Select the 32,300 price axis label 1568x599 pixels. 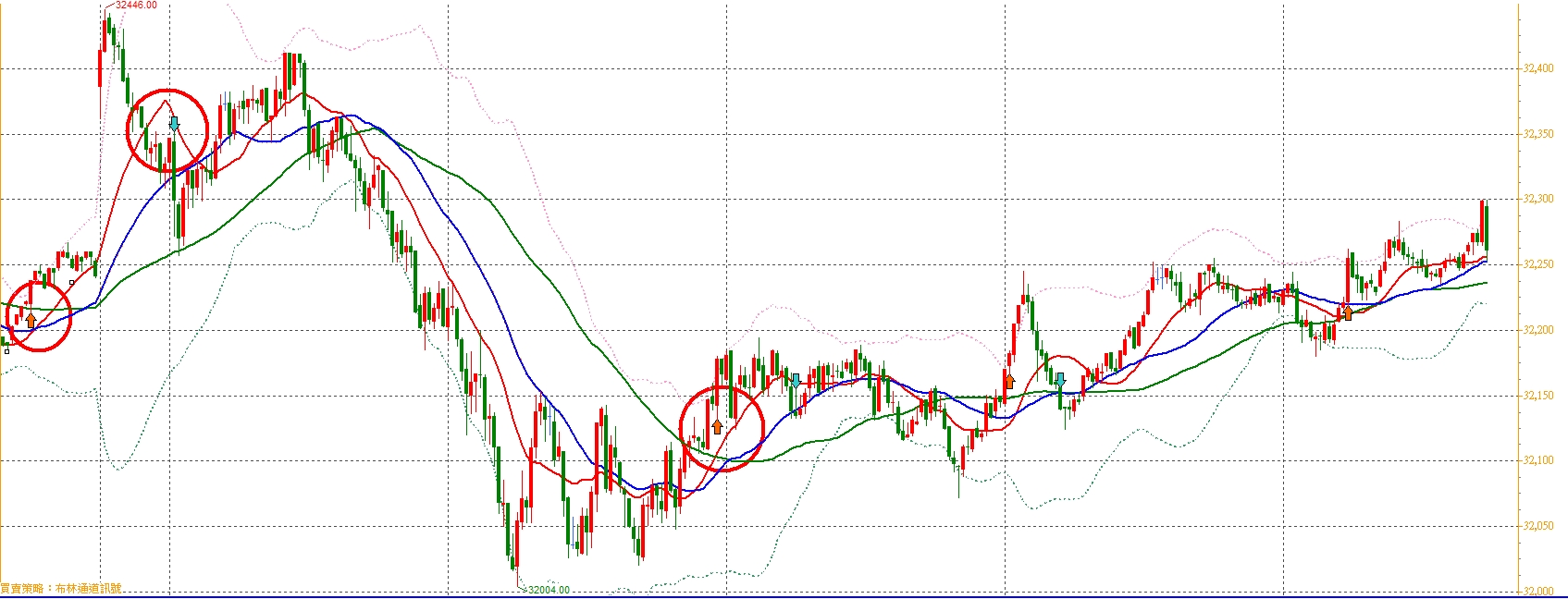(x=1537, y=199)
